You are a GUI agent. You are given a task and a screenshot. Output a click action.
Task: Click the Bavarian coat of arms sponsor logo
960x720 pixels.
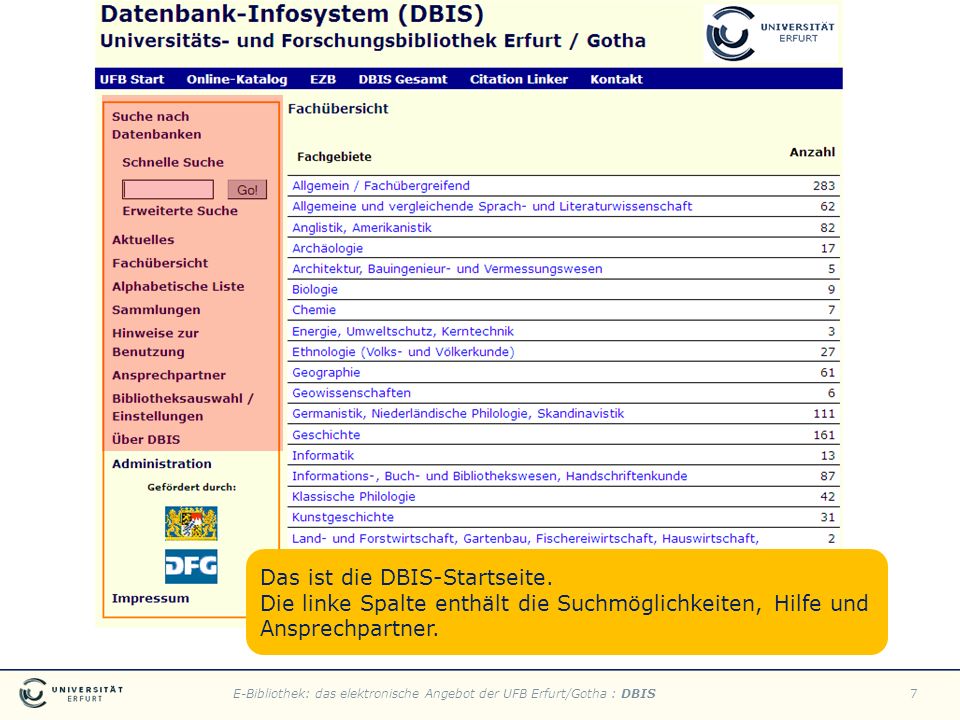click(191, 523)
